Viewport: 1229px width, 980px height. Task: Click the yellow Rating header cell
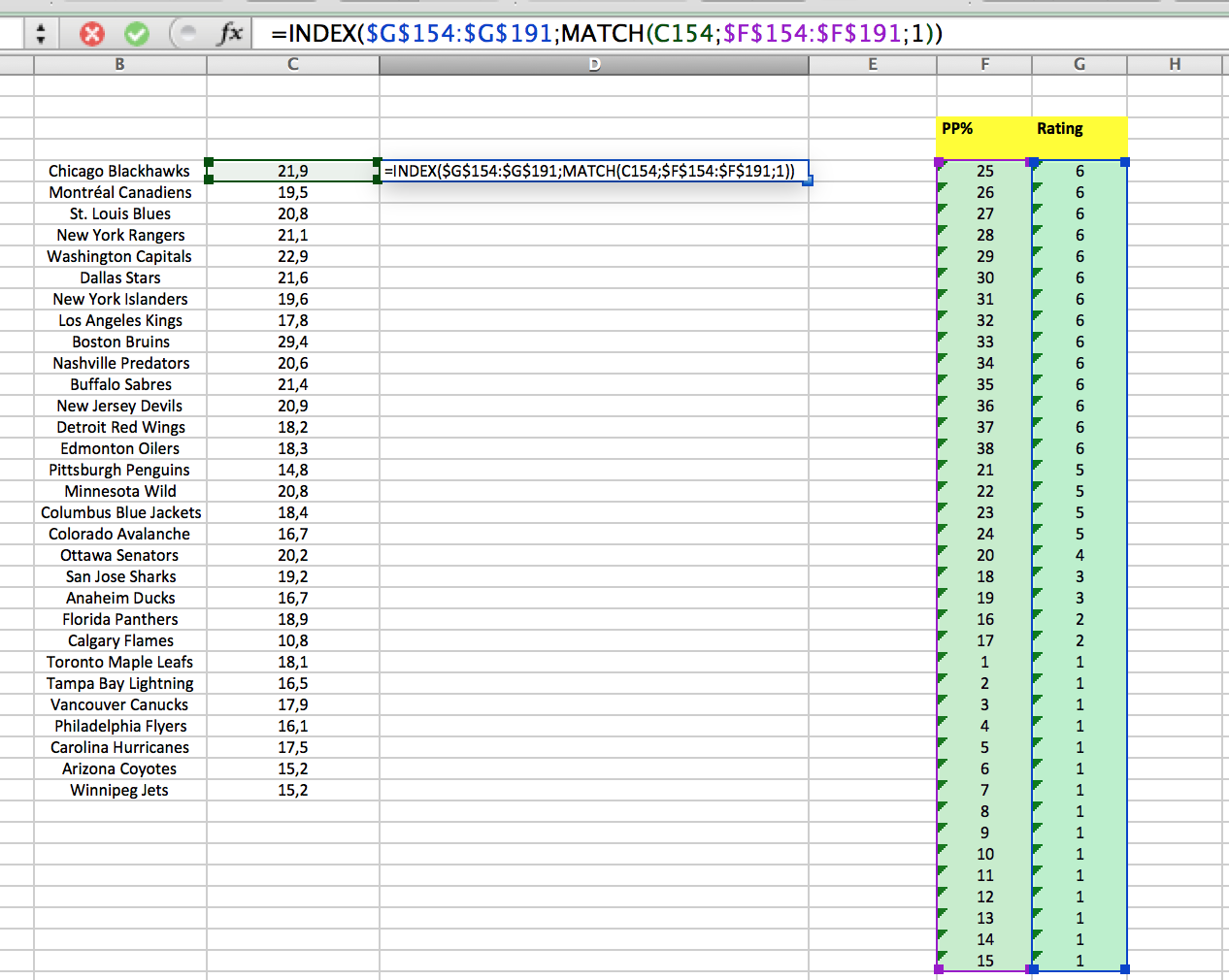[1079, 129]
